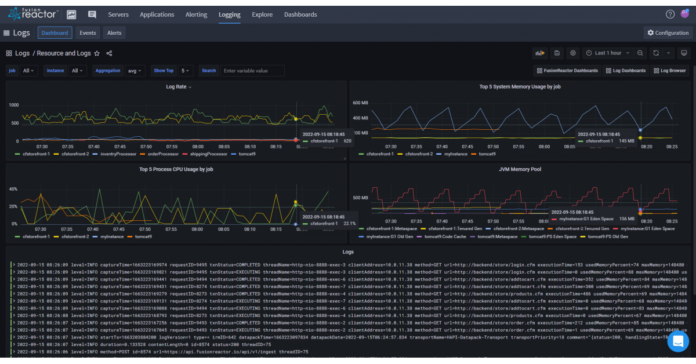
Task: Click the Top 5 Process CPU Usage panel title
Action: (176, 169)
